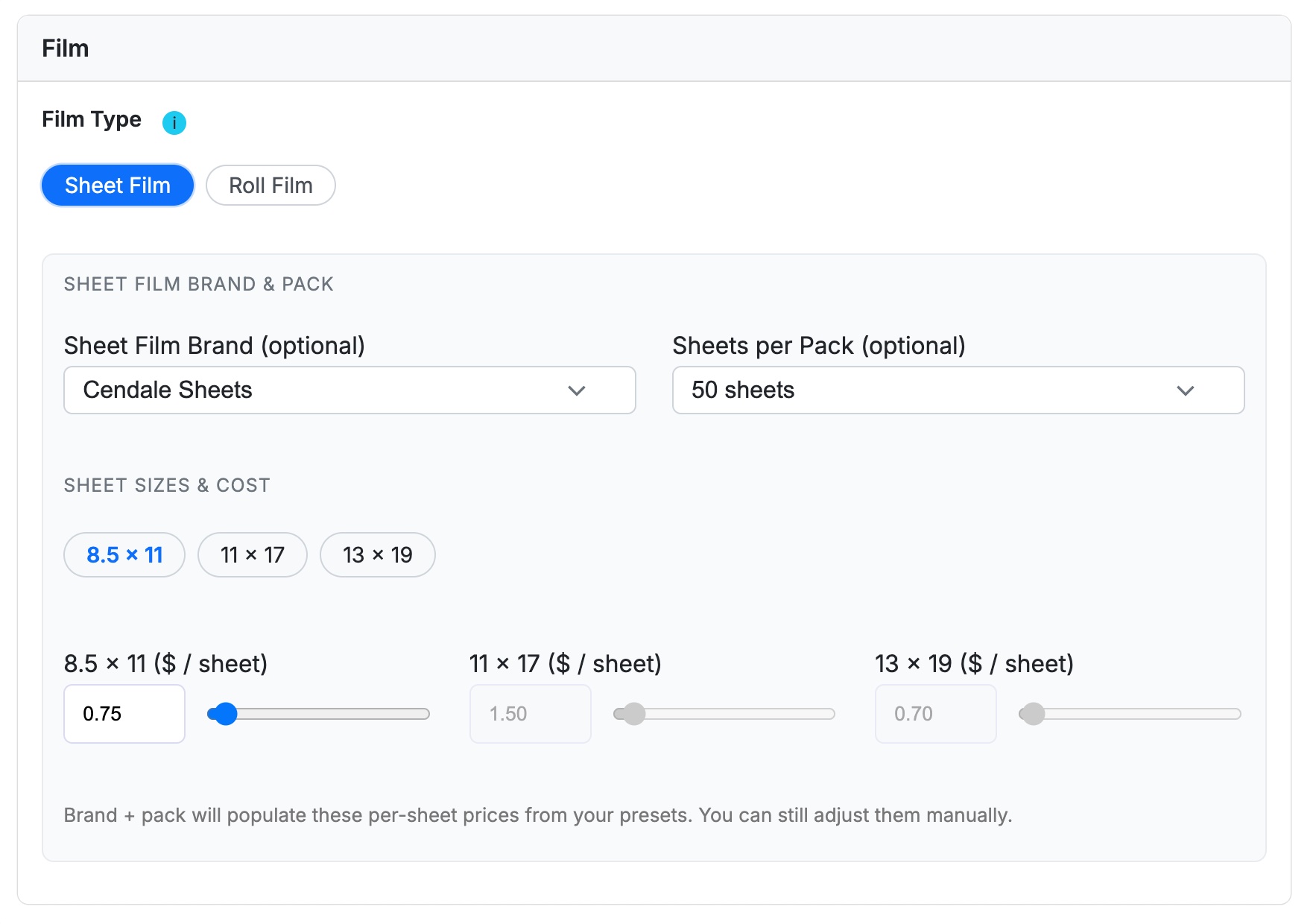Select the Roll Film option
The height and width of the screenshot is (924, 1316).
271,185
